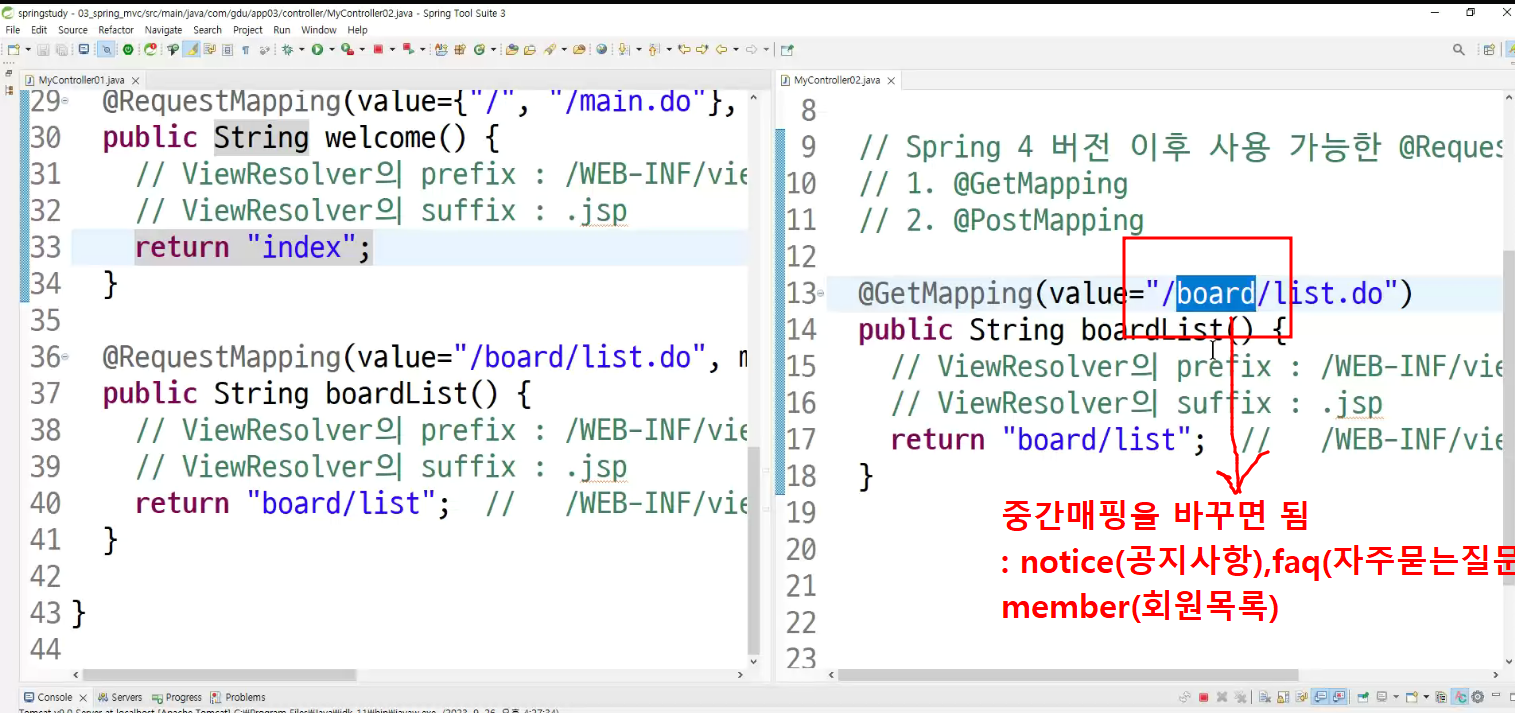This screenshot has height=713, width=1515.
Task: Toggle Pin Console button
Action: click(x=1363, y=697)
